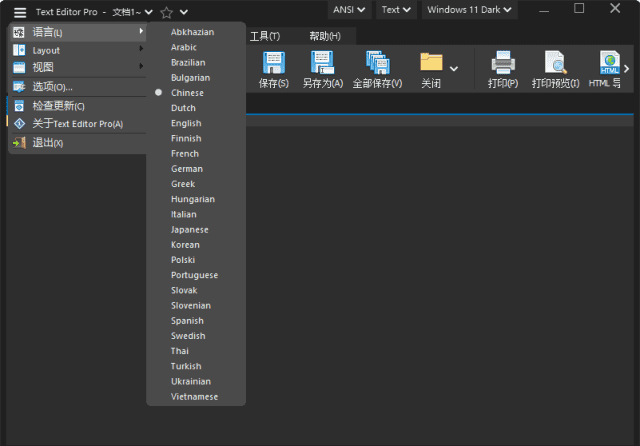Choose French language
640x446 pixels.
(196, 153)
